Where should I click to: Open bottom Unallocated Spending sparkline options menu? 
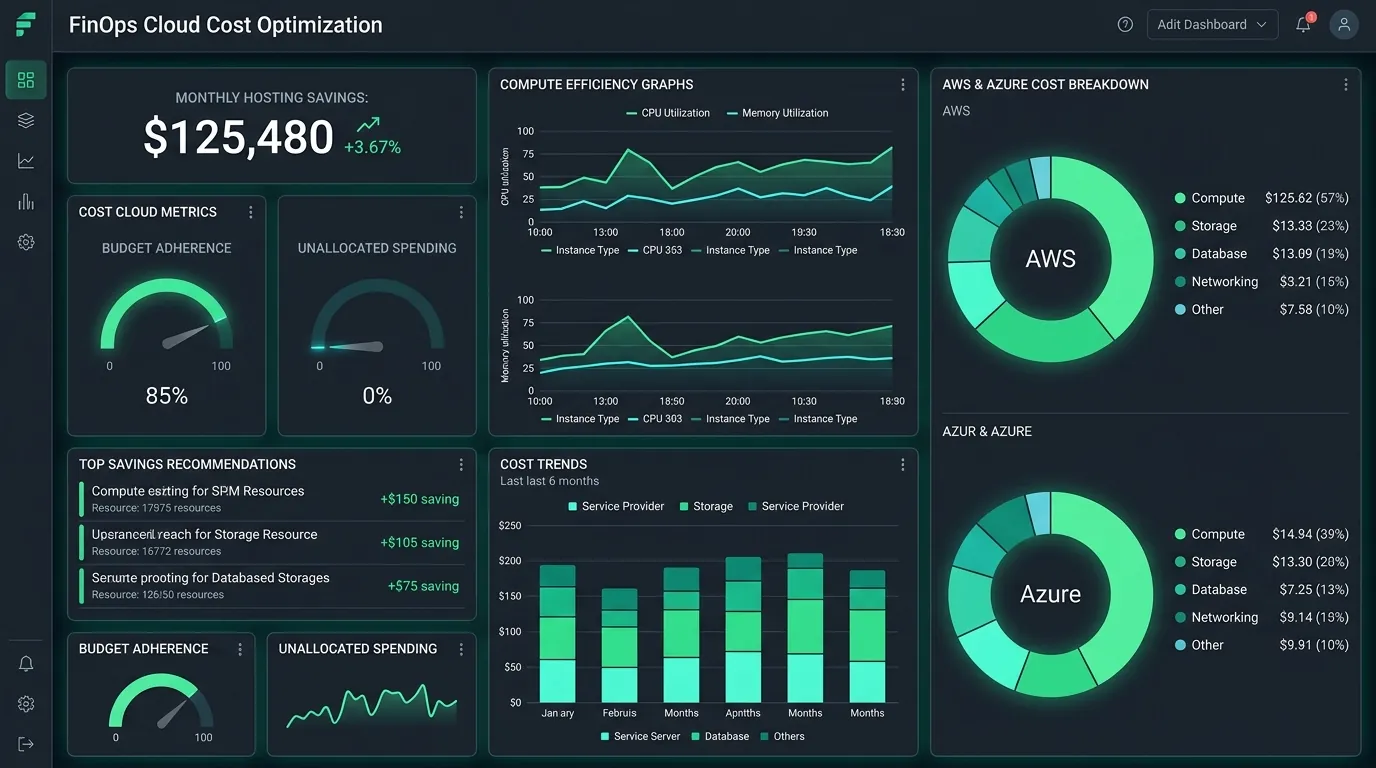(x=461, y=649)
